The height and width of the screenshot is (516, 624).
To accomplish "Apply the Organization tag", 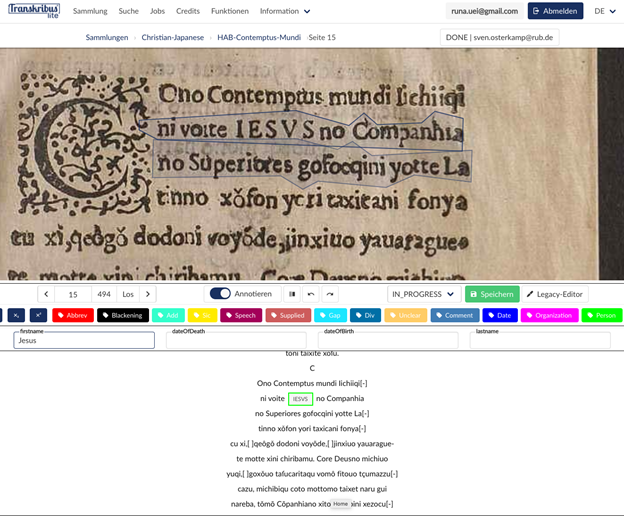I will coord(550,315).
